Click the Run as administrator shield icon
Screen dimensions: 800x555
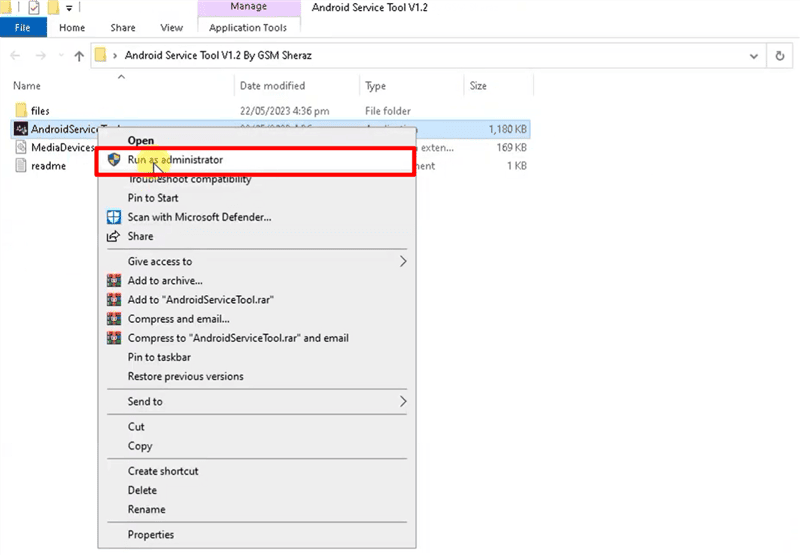tap(114, 160)
